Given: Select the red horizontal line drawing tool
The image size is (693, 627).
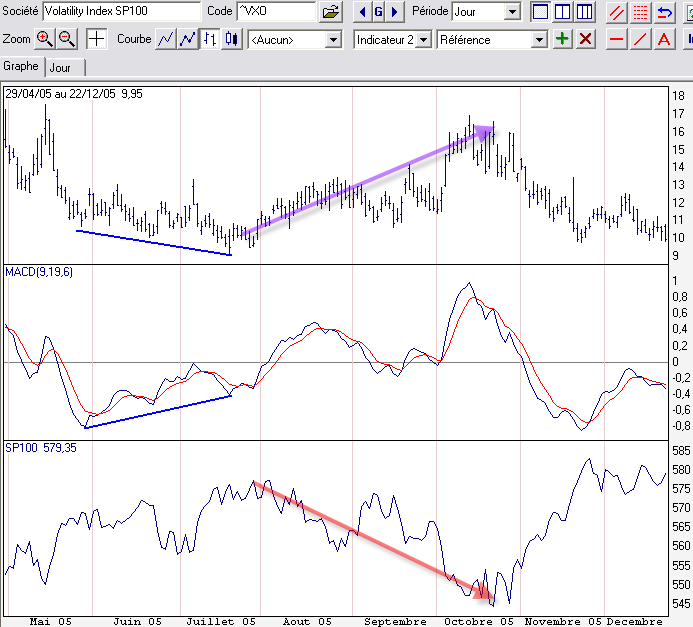Looking at the screenshot, I should coord(617,39).
